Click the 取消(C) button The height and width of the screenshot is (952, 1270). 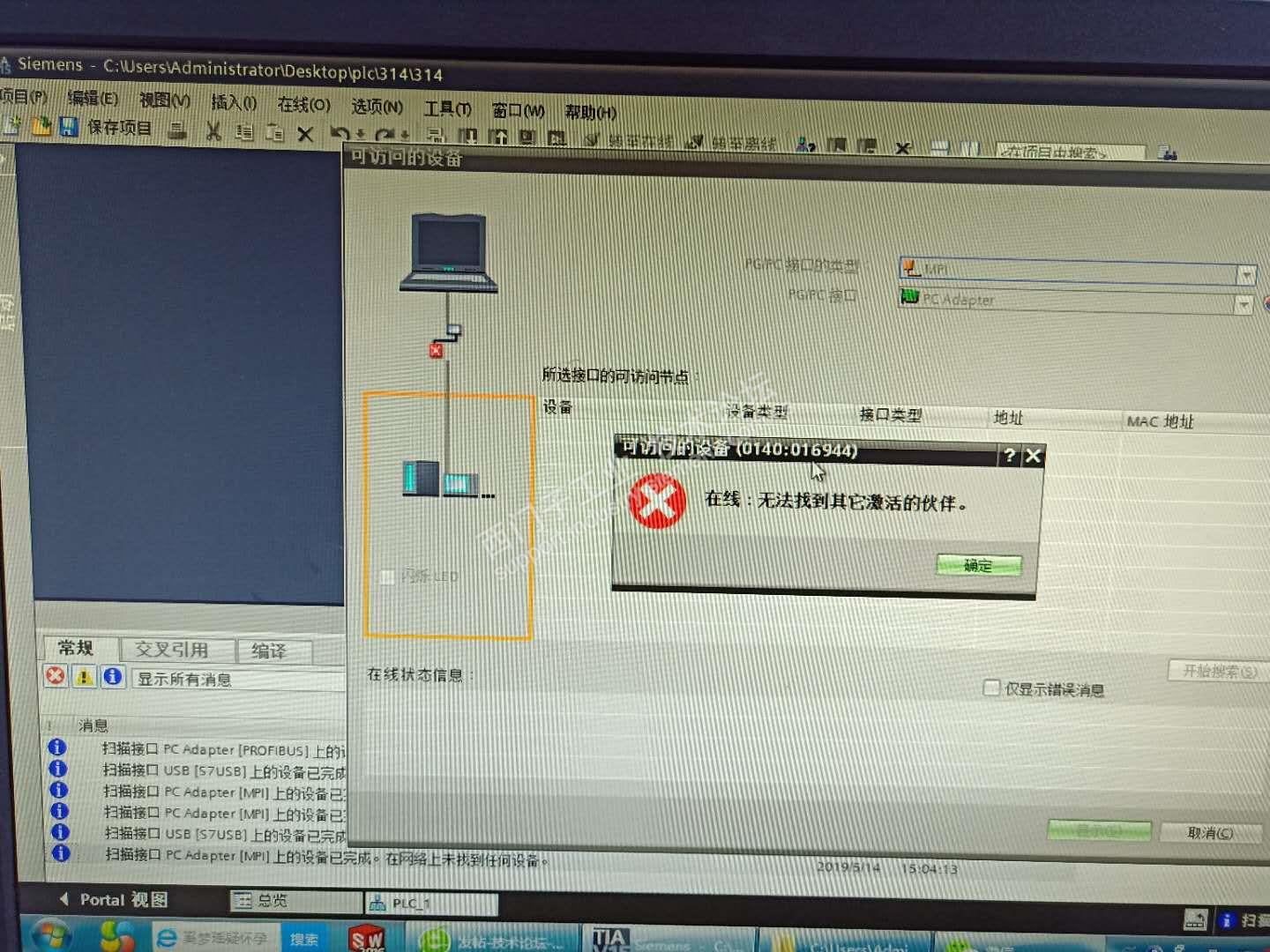pyautogui.click(x=1210, y=832)
